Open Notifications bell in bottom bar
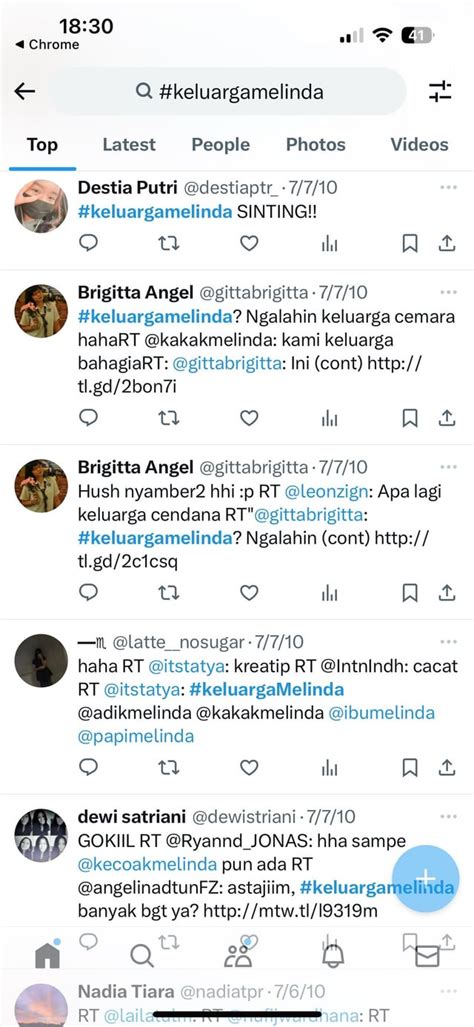Image resolution: width=474 pixels, height=1027 pixels. 333,956
